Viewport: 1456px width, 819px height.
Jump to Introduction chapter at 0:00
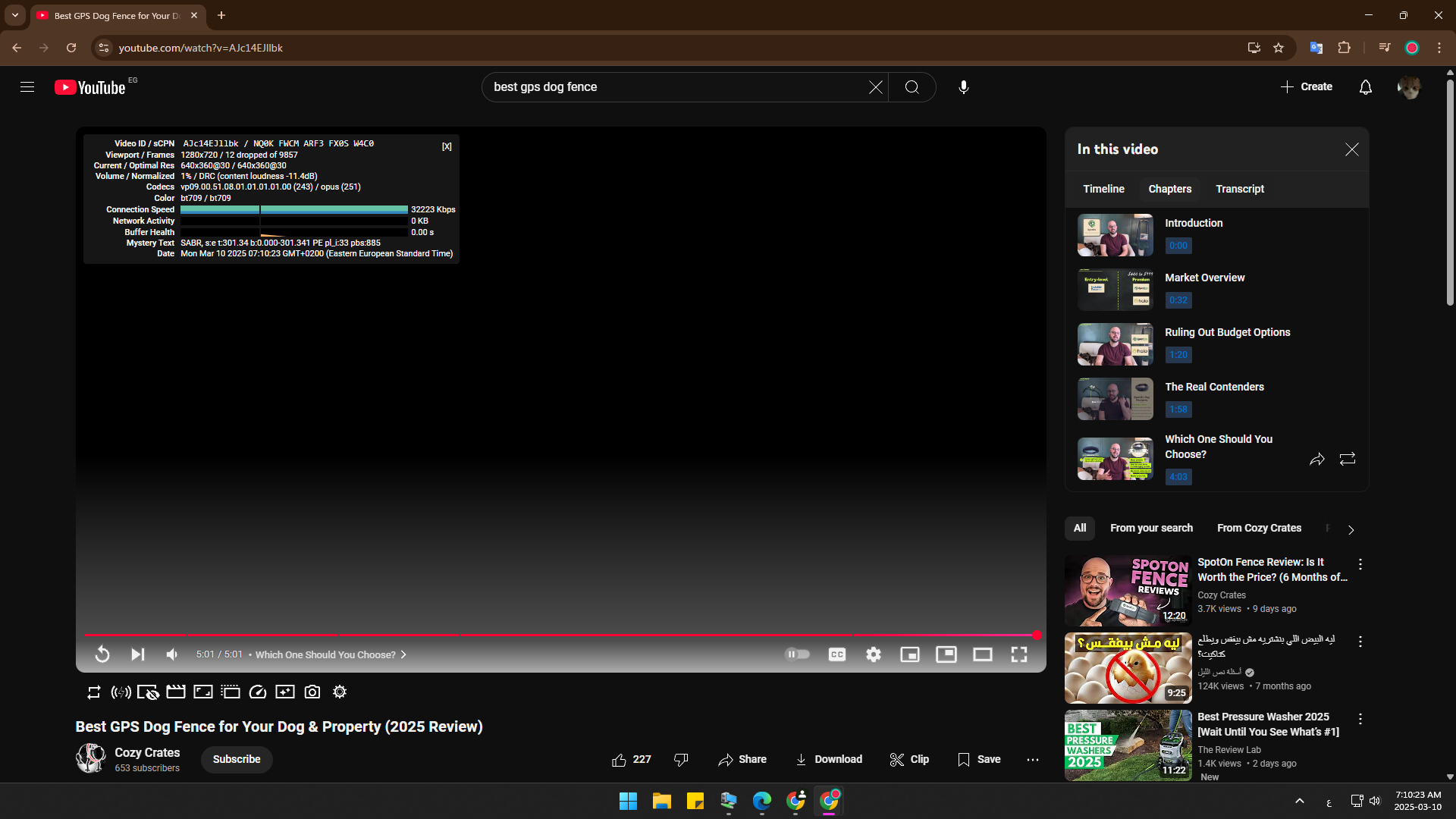[x=1216, y=235]
